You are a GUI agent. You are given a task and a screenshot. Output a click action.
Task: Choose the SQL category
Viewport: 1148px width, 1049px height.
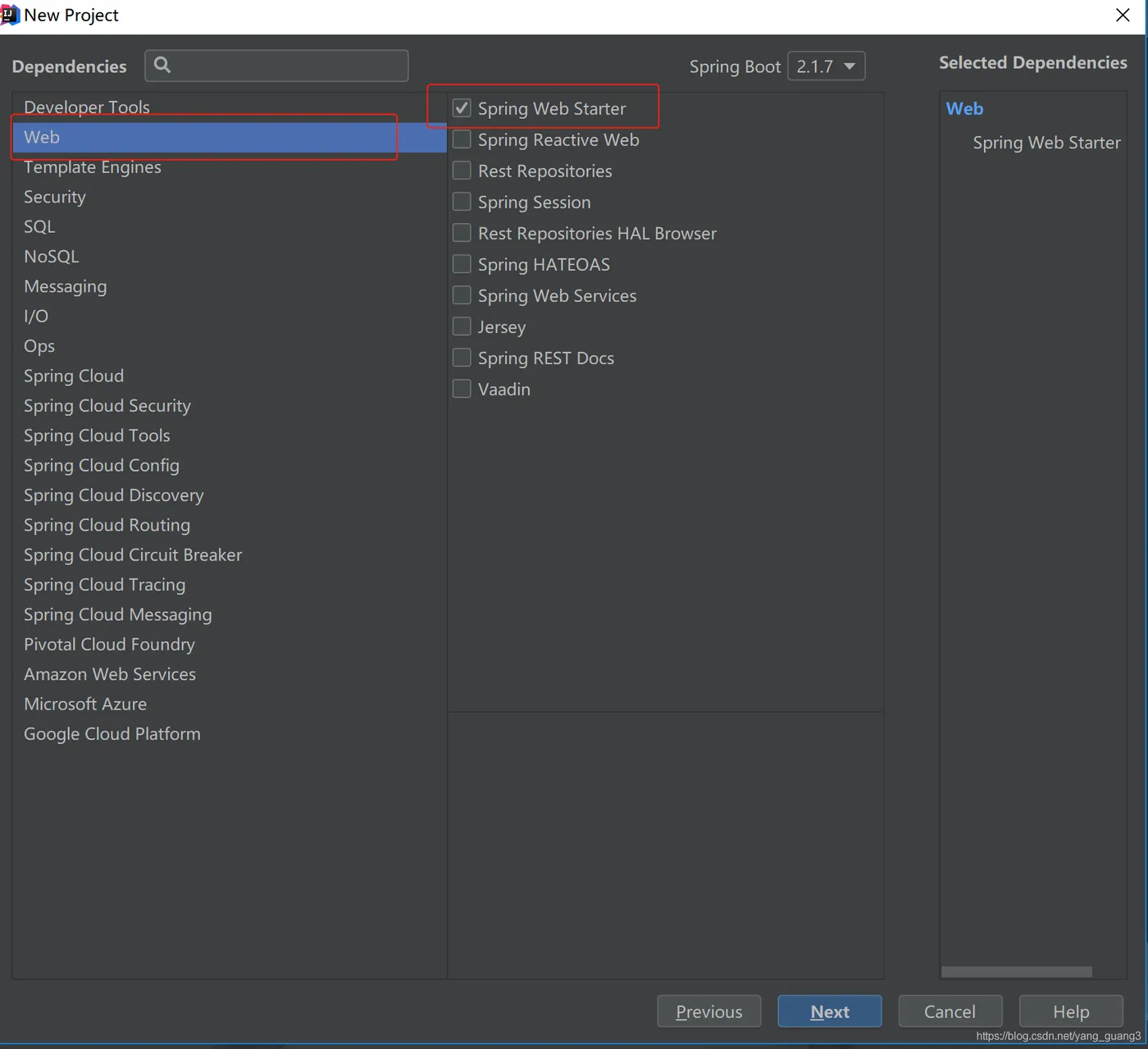230,226
